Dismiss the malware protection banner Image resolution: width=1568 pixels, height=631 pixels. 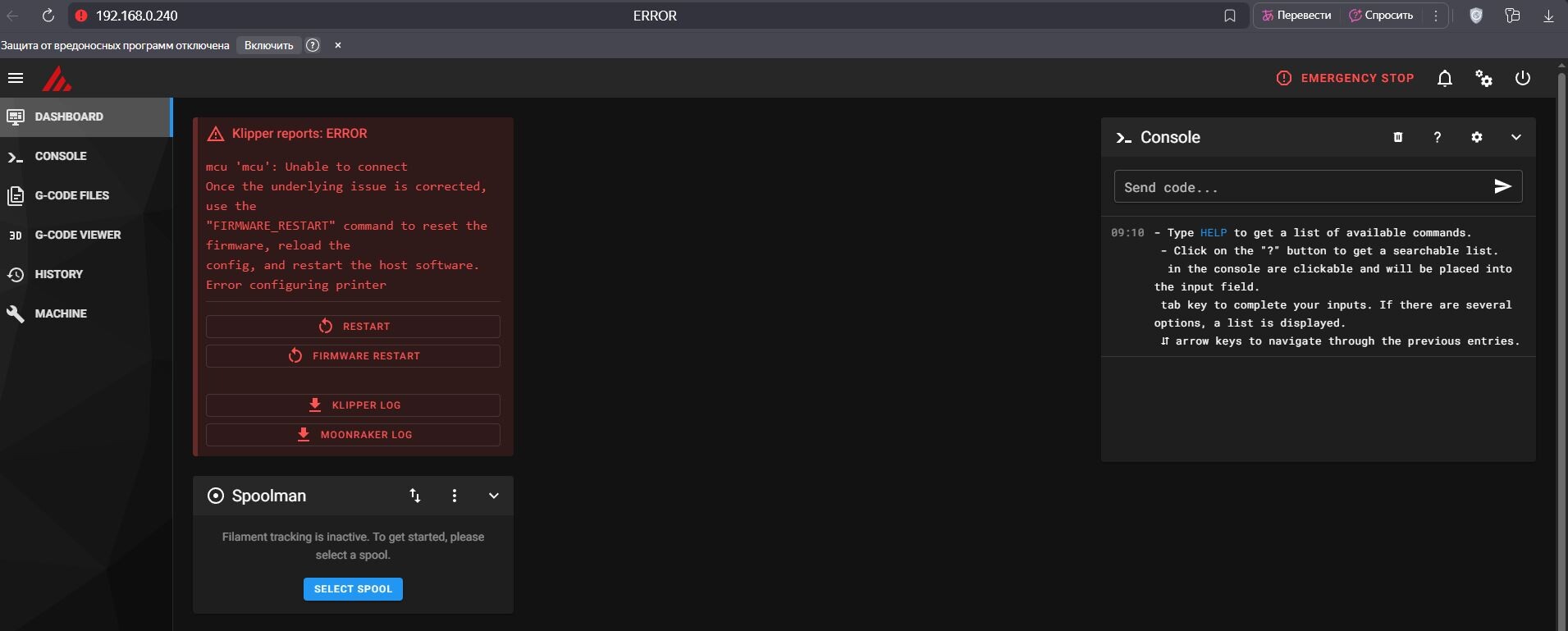tap(338, 45)
